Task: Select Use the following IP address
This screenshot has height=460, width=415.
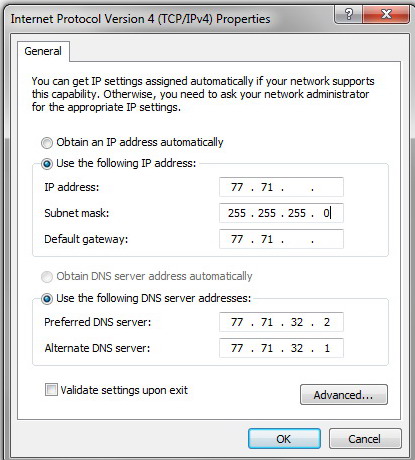Action: (x=47, y=164)
